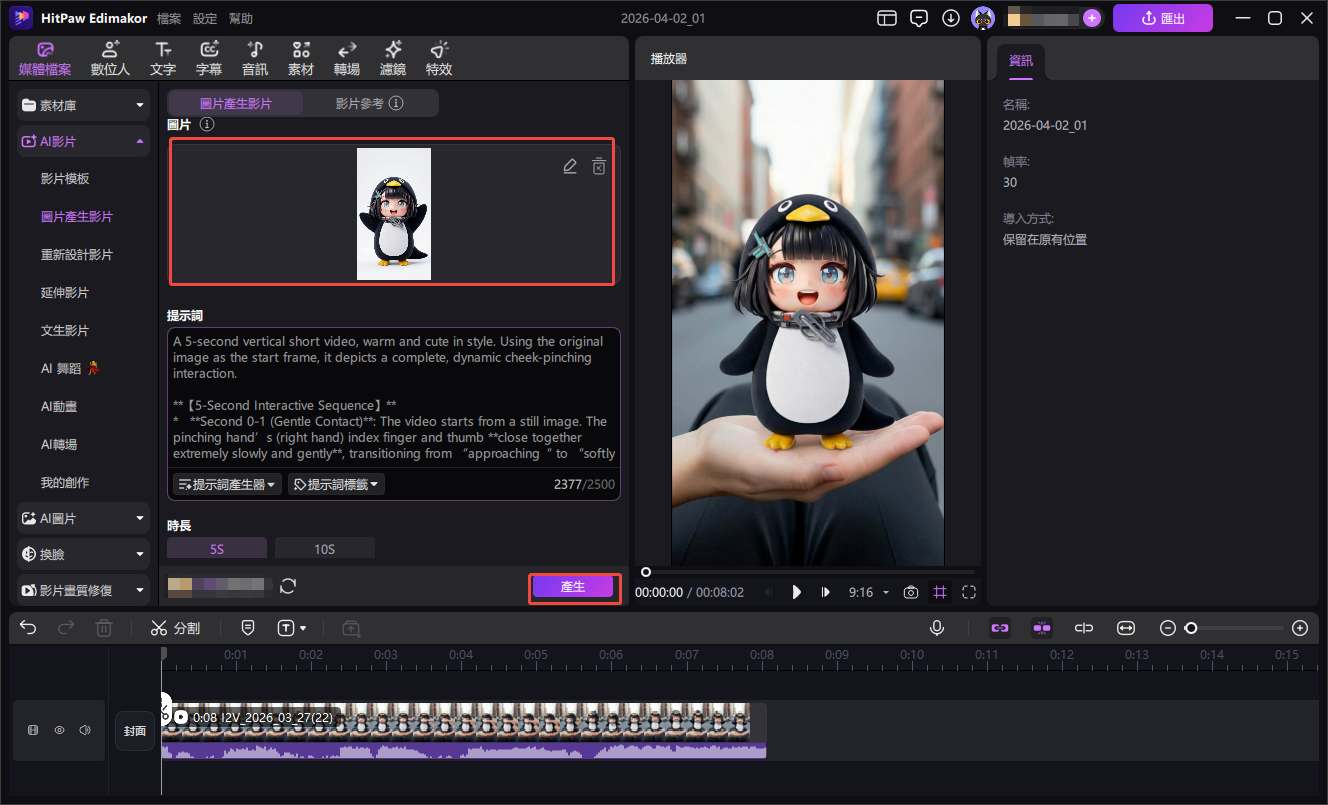The width and height of the screenshot is (1328, 805).
Task: Click the 產生 generate button
Action: tap(573, 587)
